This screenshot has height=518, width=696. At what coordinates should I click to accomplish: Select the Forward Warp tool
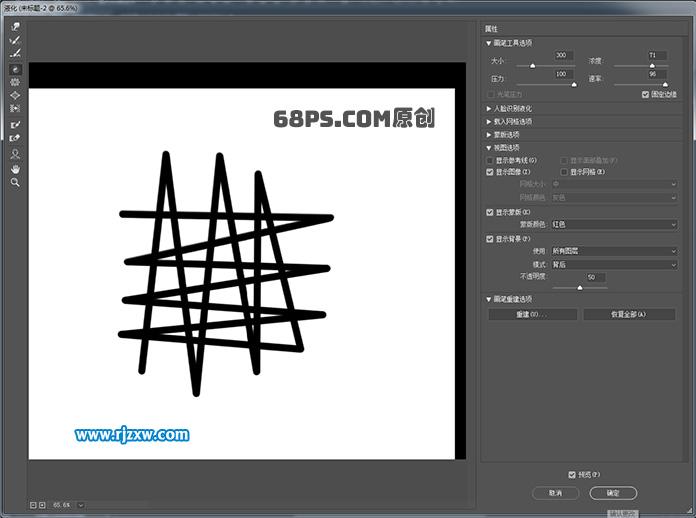pyautogui.click(x=15, y=27)
